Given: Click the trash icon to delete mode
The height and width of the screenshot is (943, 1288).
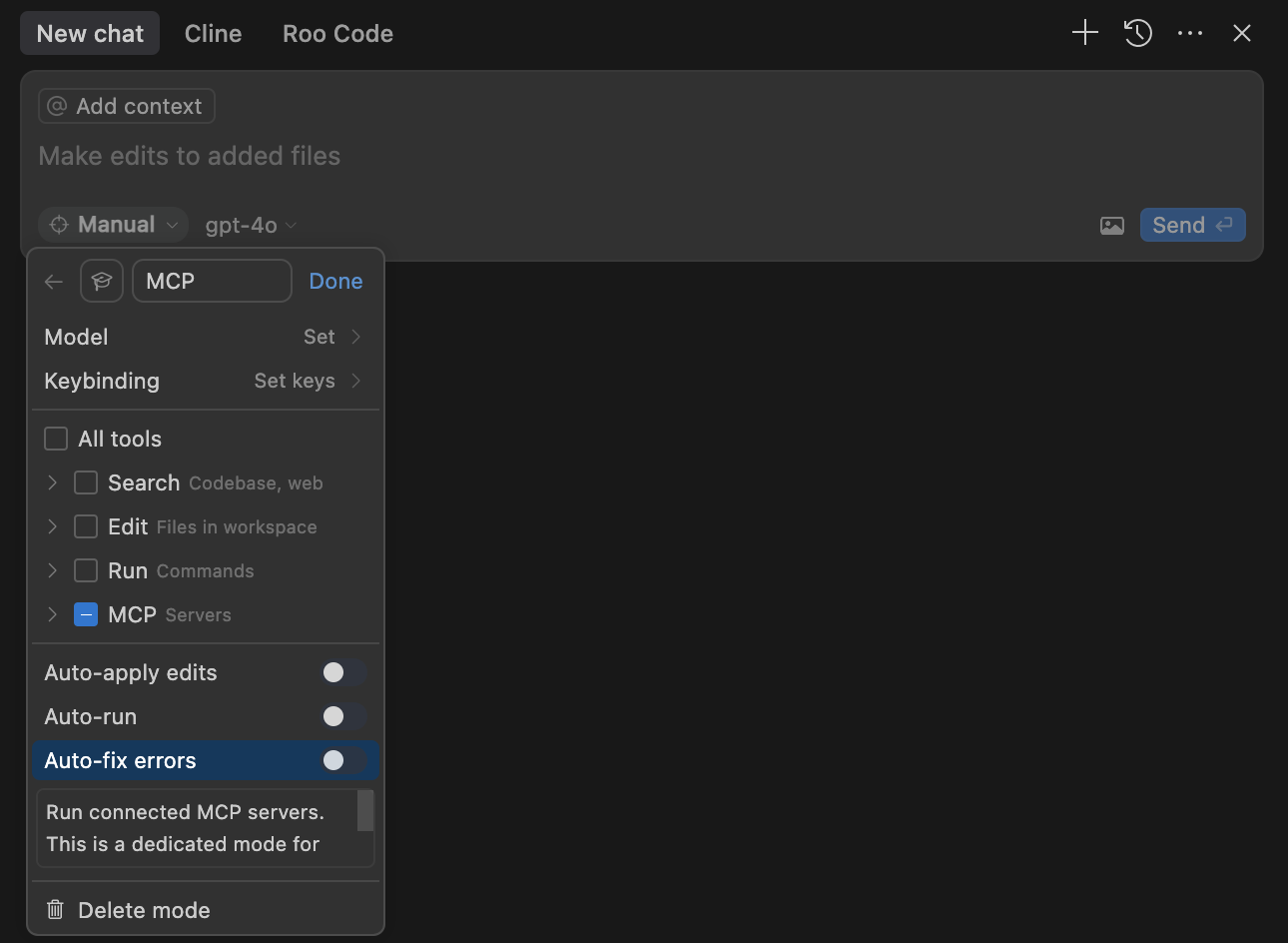Looking at the screenshot, I should 56,910.
